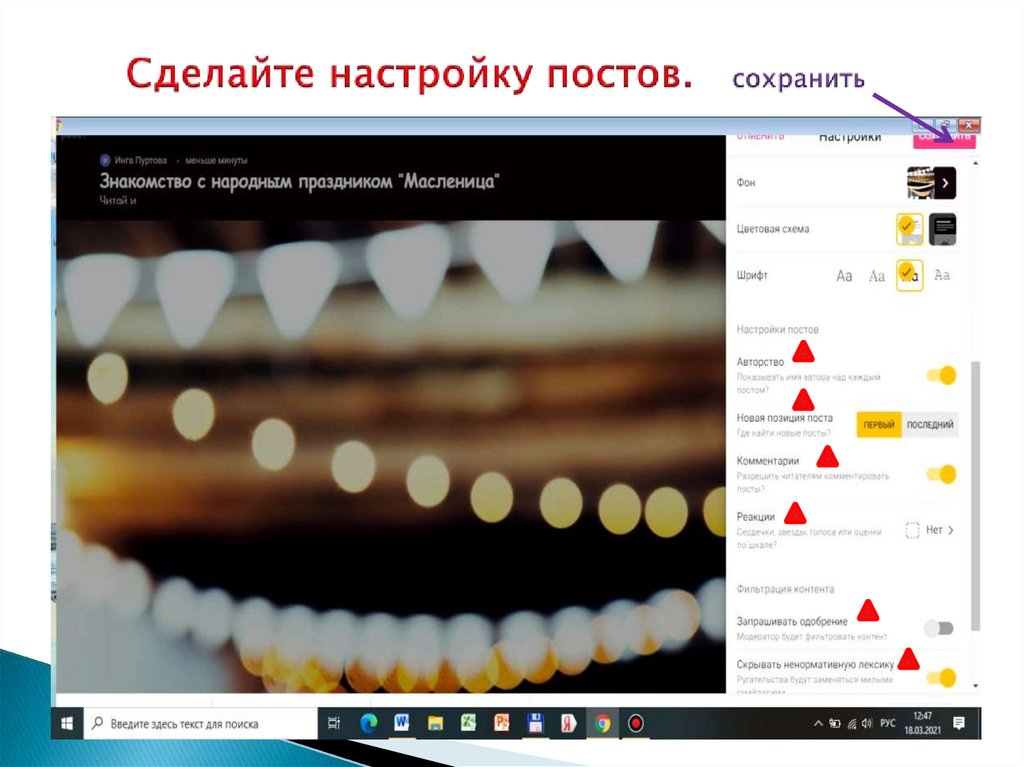This screenshot has width=1024, height=767.
Task: Toggle Скрывать ненормативную лексику switch
Action: 942,677
